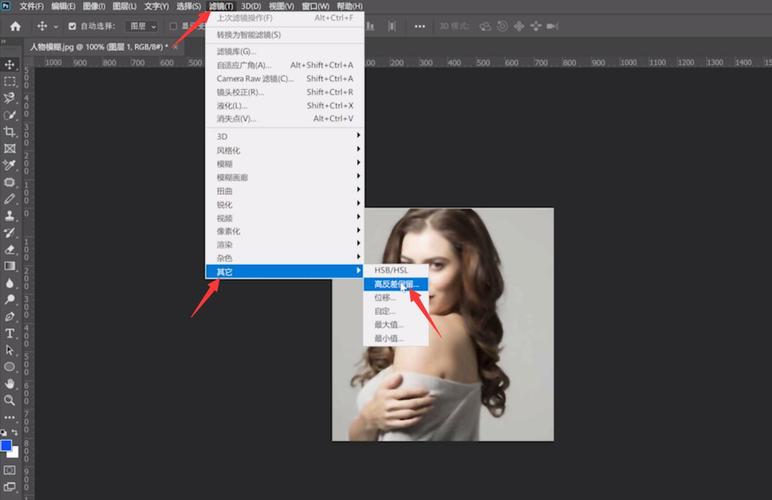Open the 图层 auto-select dropdown
The image size is (772, 500).
pos(139,26)
